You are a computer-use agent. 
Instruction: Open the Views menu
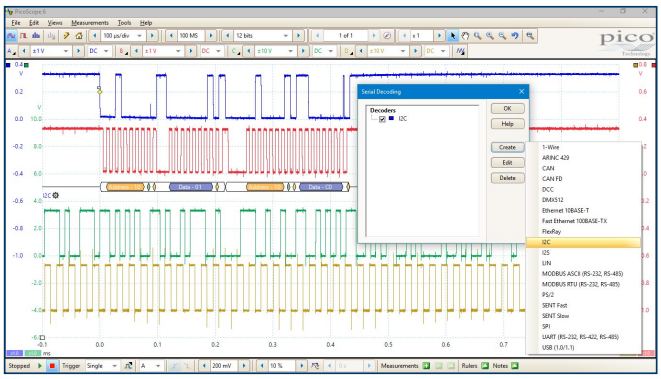click(x=55, y=23)
